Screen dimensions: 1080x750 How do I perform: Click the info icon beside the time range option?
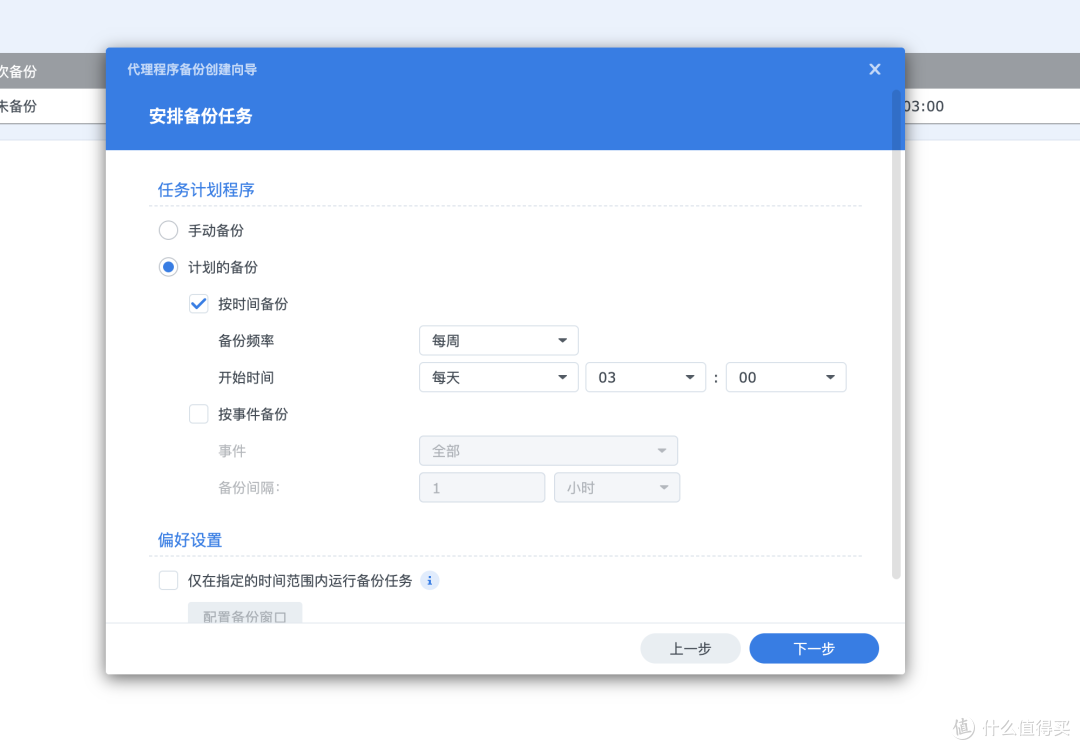(429, 581)
